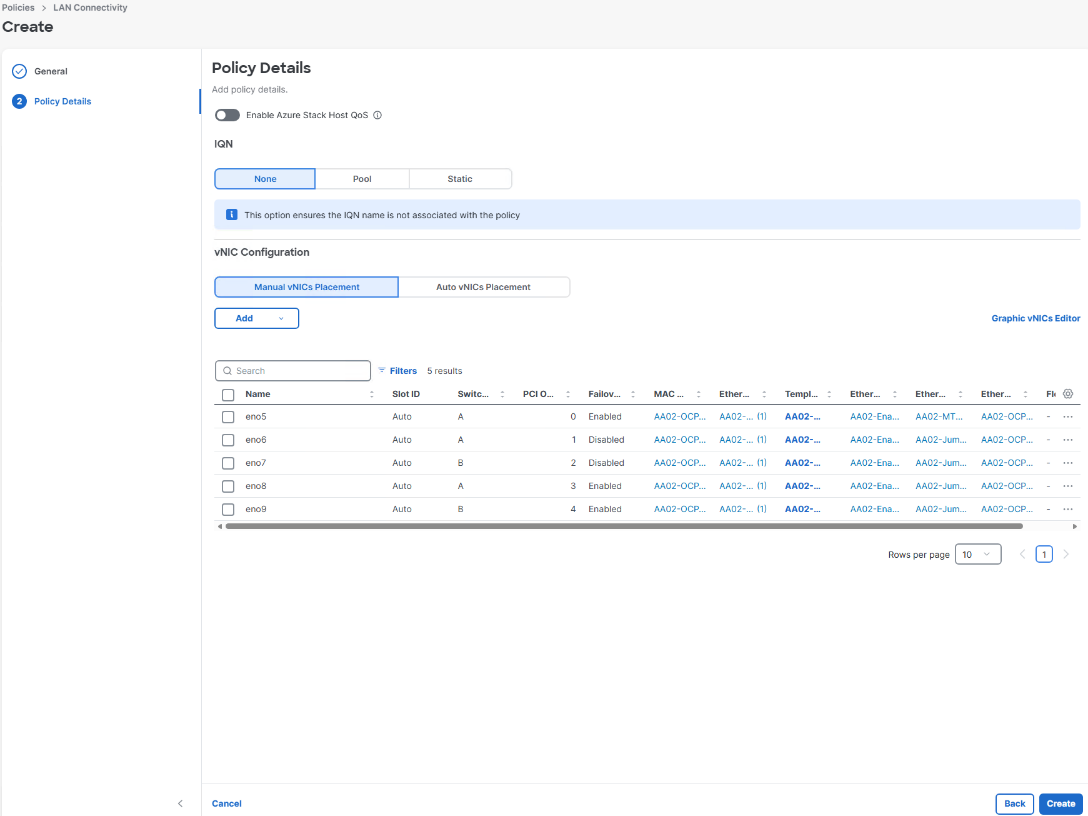Go to the next table page
This screenshot has width=1088, height=816.
1066,554
